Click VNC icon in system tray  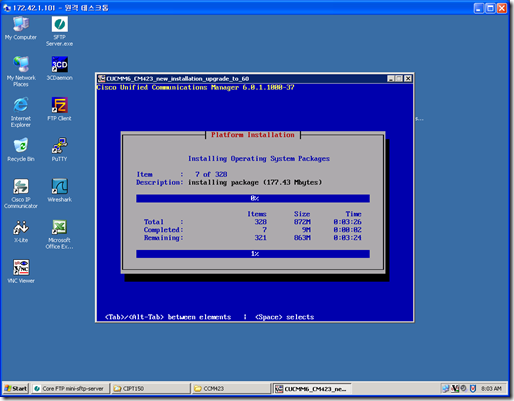click(x=455, y=388)
